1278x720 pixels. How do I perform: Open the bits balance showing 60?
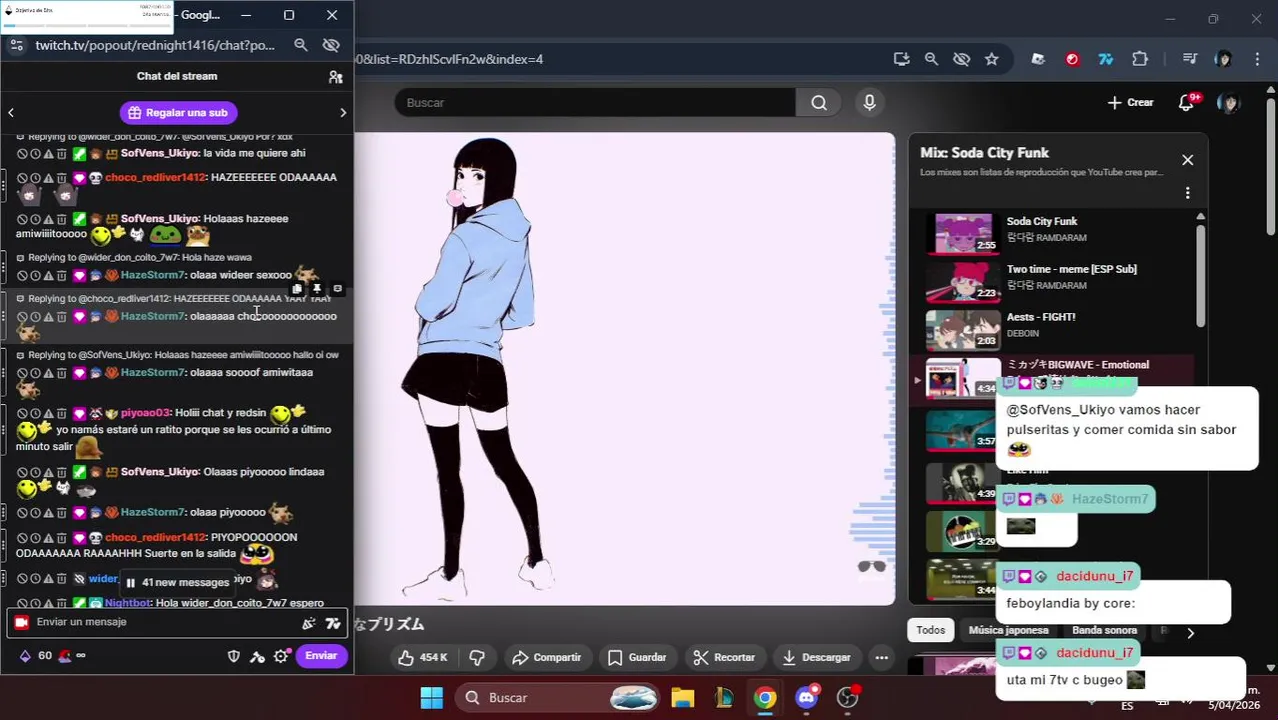coord(35,656)
